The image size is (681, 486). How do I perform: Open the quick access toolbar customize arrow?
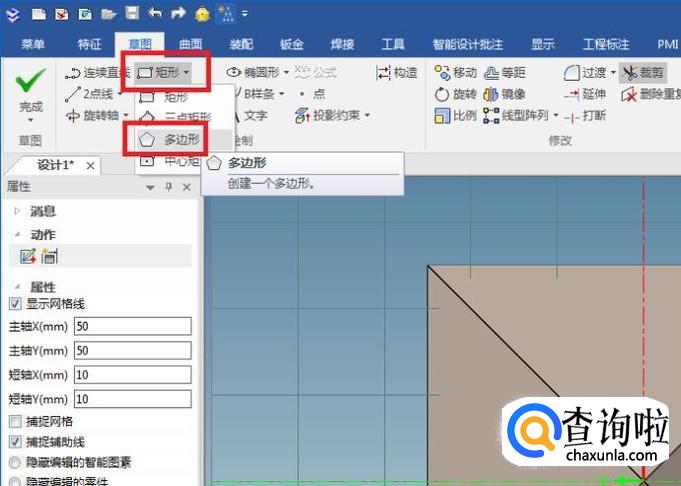[x=245, y=14]
